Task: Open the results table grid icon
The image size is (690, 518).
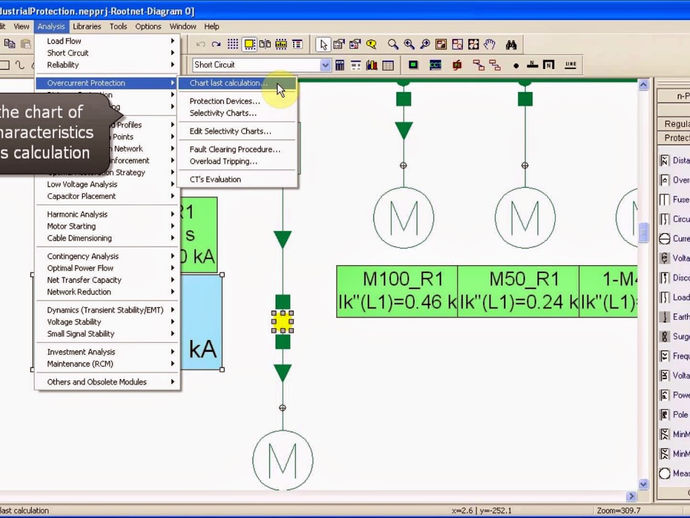Action: pos(388,65)
